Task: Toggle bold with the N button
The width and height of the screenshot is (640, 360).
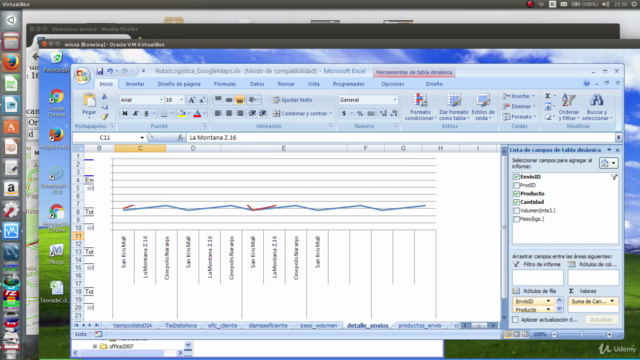Action: coord(125,113)
